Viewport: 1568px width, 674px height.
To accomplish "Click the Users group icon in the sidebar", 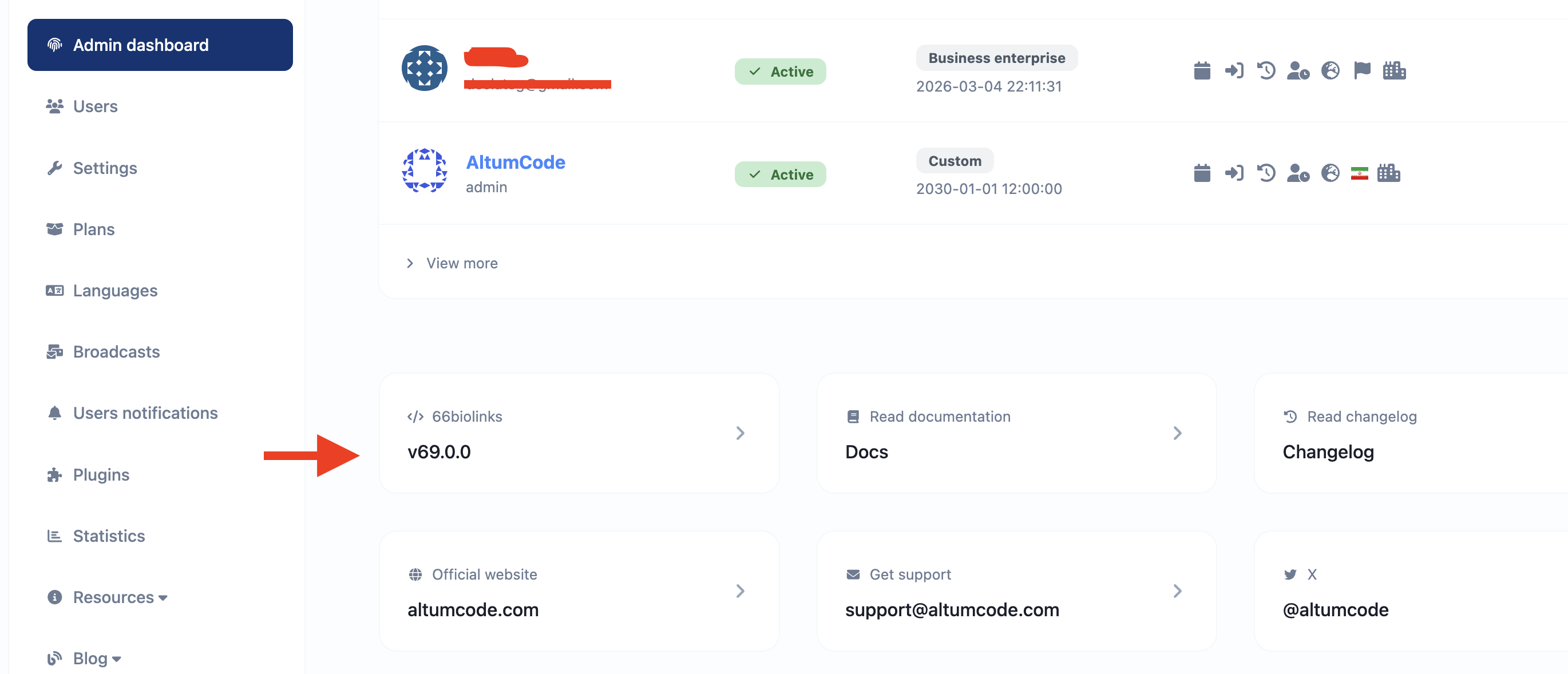I will pos(55,106).
